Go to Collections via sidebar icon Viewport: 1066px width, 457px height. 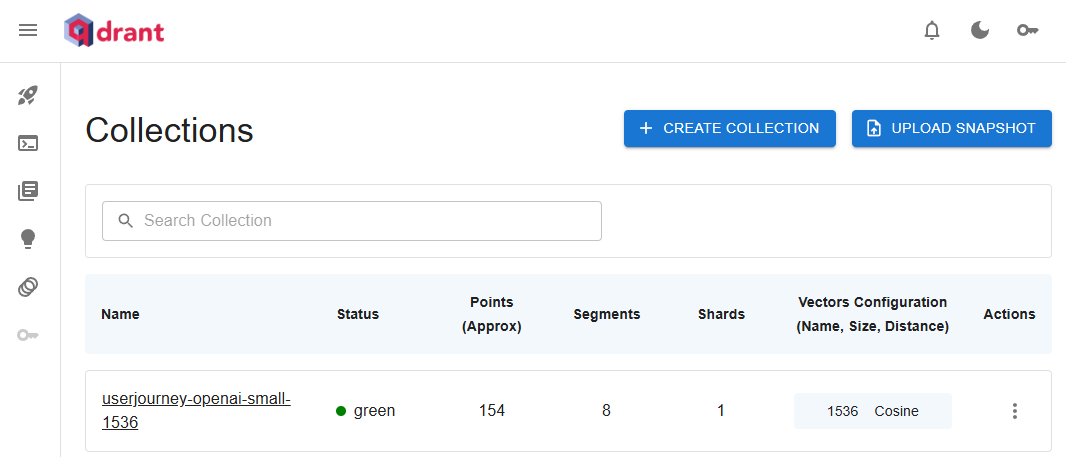28,191
